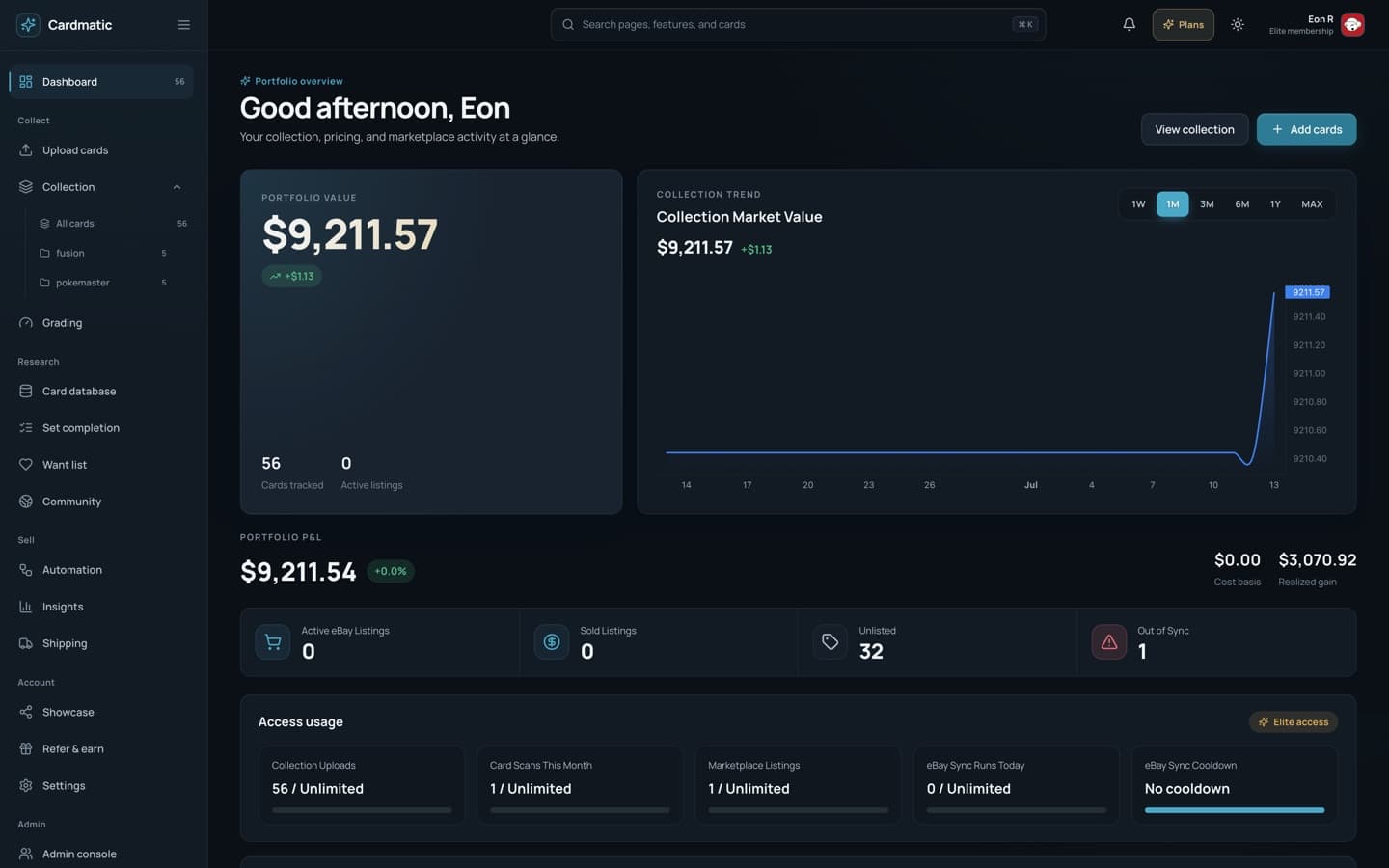Image resolution: width=1389 pixels, height=868 pixels.
Task: Select the 1W chart range
Action: (1138, 204)
